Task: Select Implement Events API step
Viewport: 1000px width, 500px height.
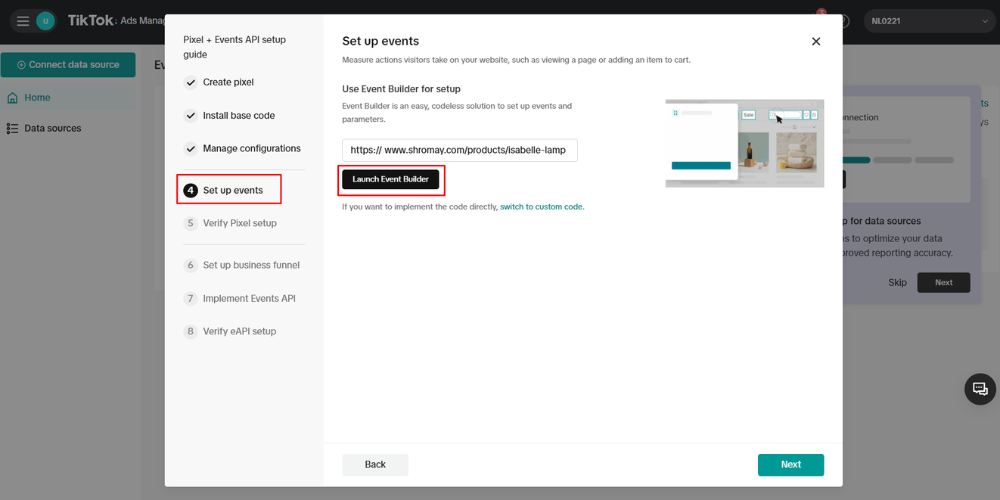Action: (x=249, y=298)
